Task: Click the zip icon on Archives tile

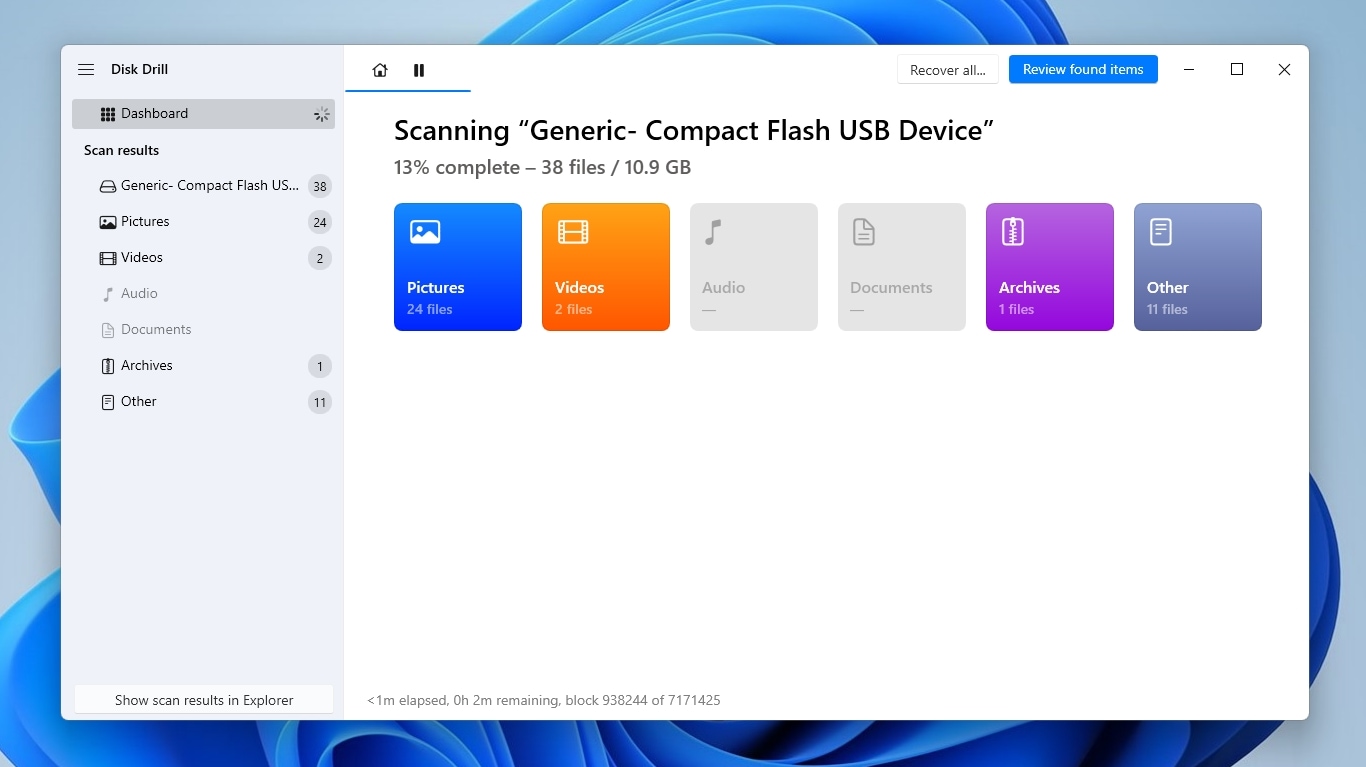Action: (1012, 232)
